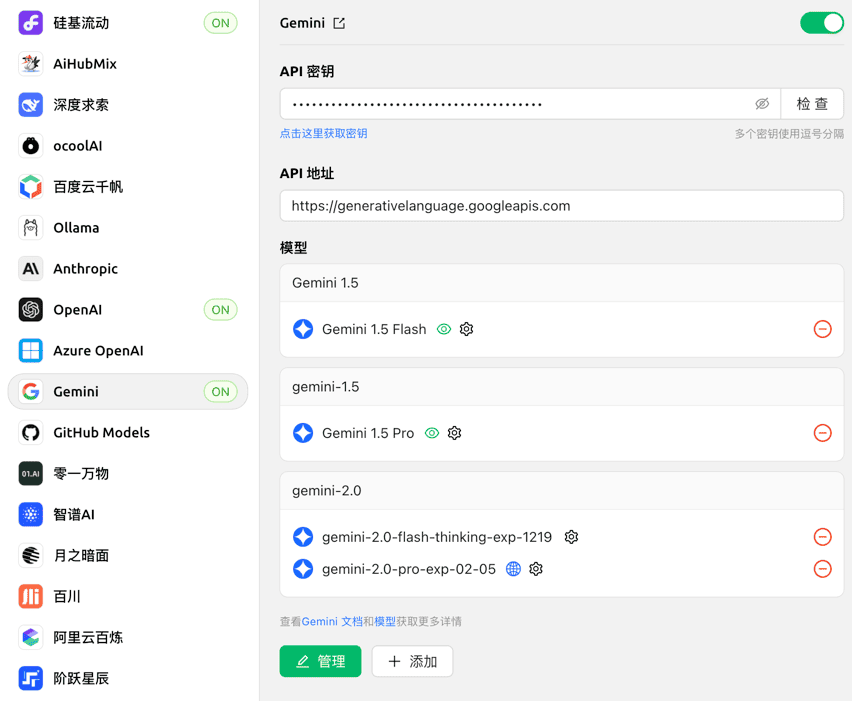852x701 pixels.
Task: Click the gemini-2.0-flash-thinking-exp-1219 model logo
Action: pos(303,537)
